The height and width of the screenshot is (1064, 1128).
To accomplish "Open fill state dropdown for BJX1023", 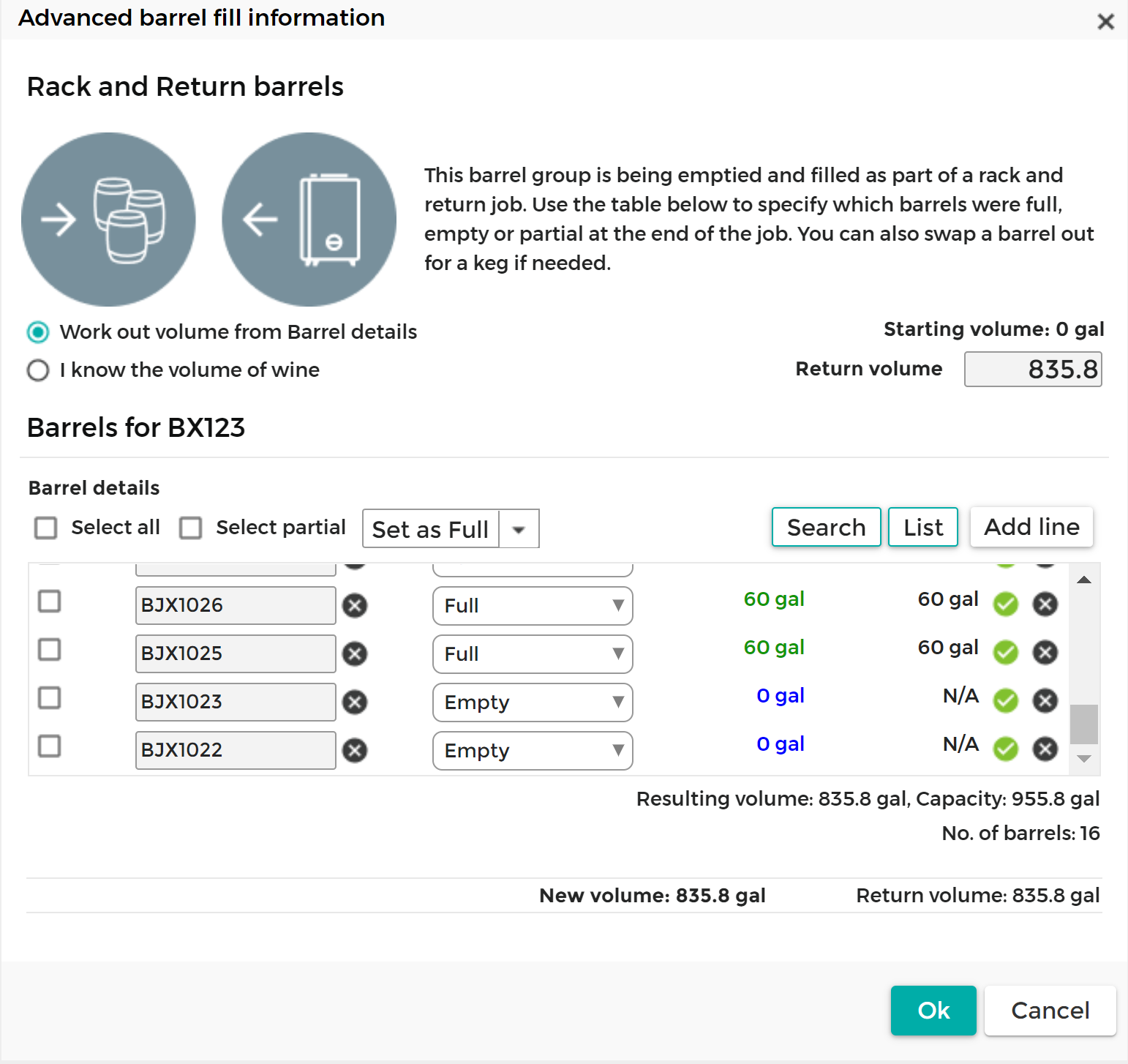I will click(533, 703).
